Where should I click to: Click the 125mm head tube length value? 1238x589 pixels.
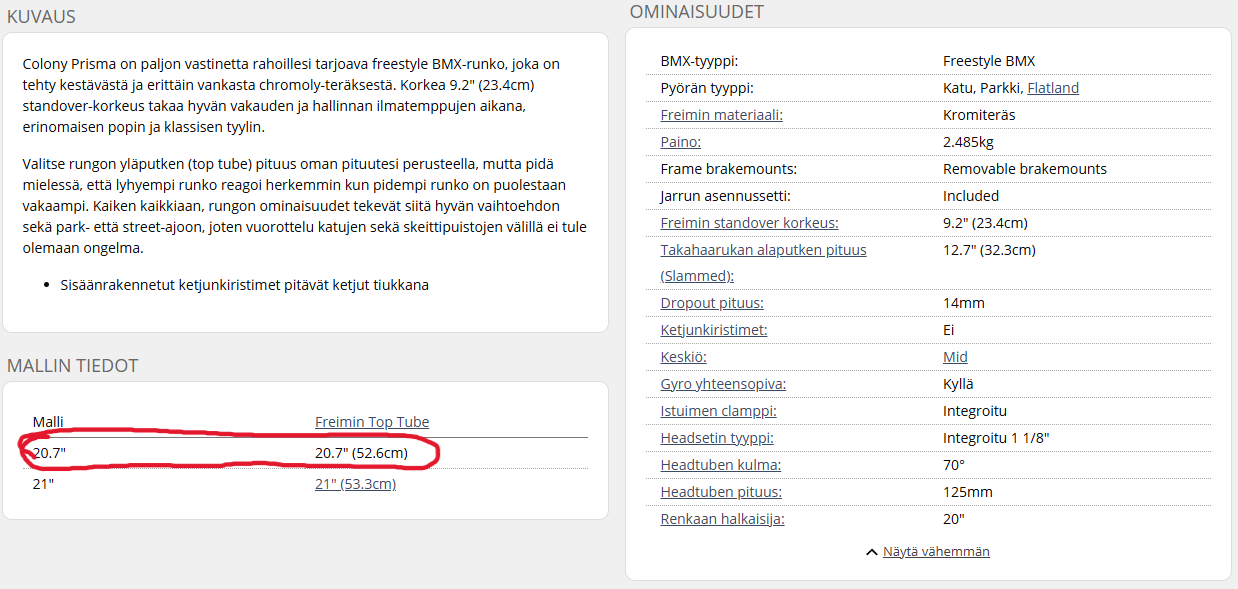click(x=968, y=492)
